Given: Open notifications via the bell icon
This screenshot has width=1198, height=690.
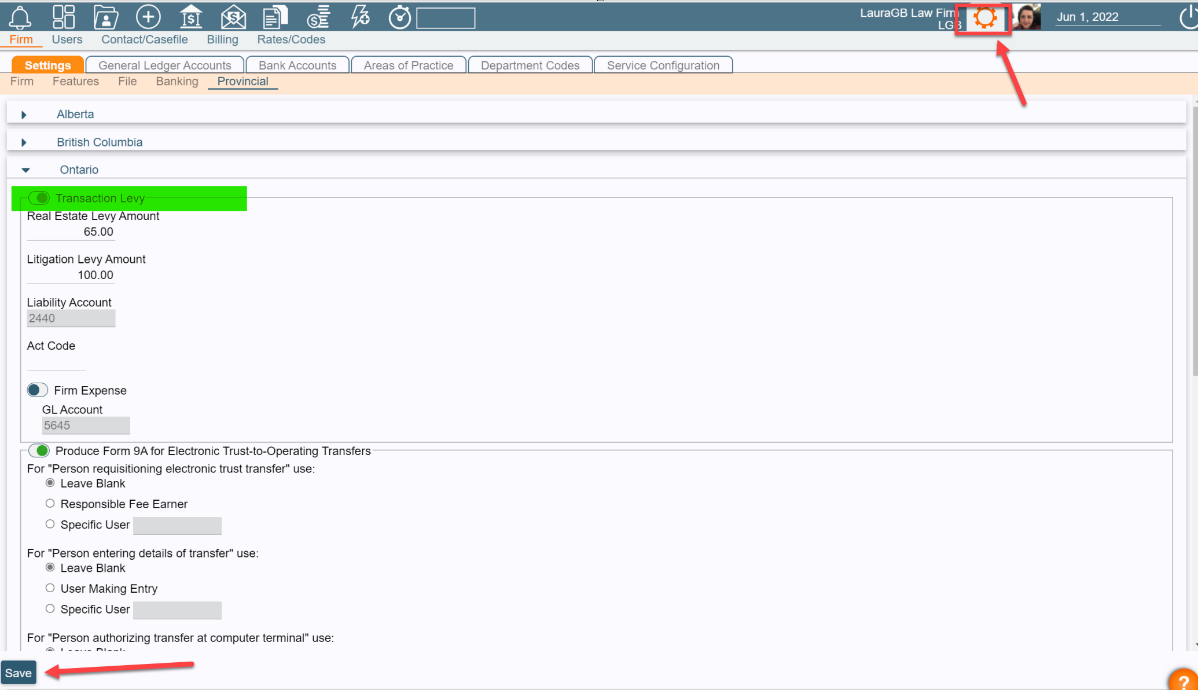Looking at the screenshot, I should coord(21,16).
